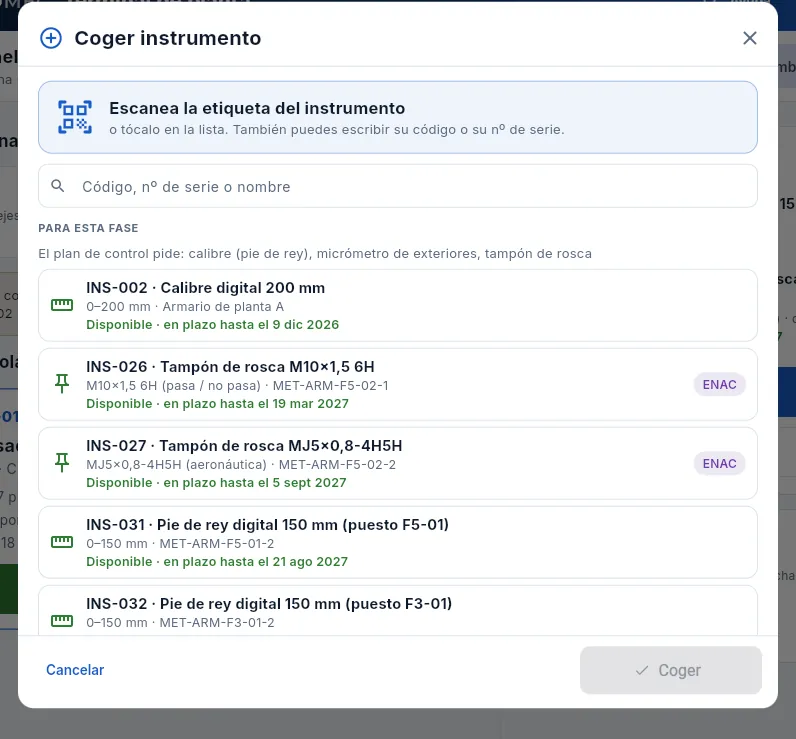Select INS-027 Tampón de rosca MJ5×0,8-4H5H

[x=398, y=463]
